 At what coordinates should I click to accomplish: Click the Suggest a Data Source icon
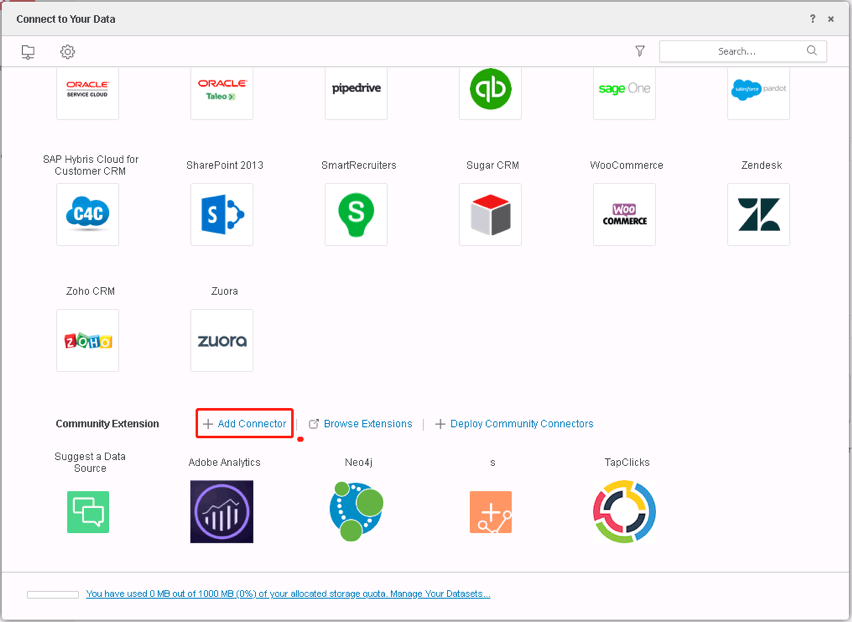(x=88, y=511)
